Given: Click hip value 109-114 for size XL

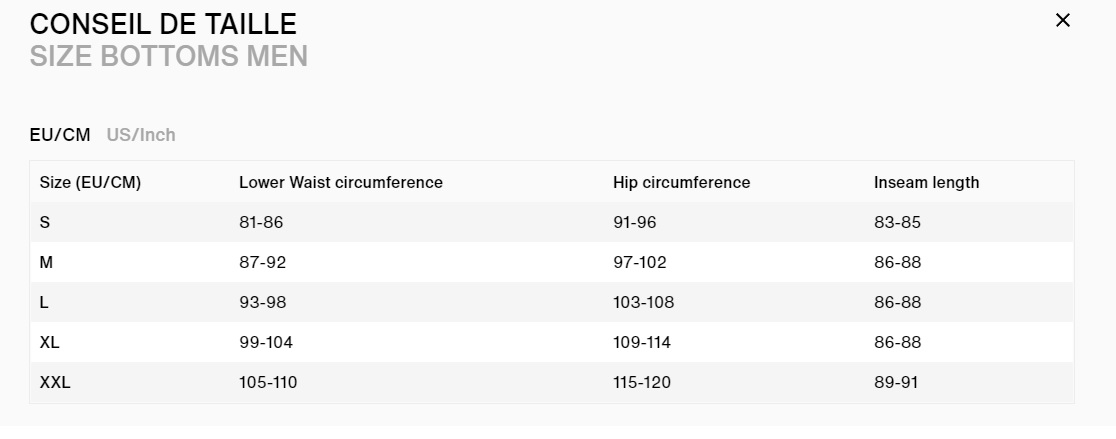Looking at the screenshot, I should [641, 342].
